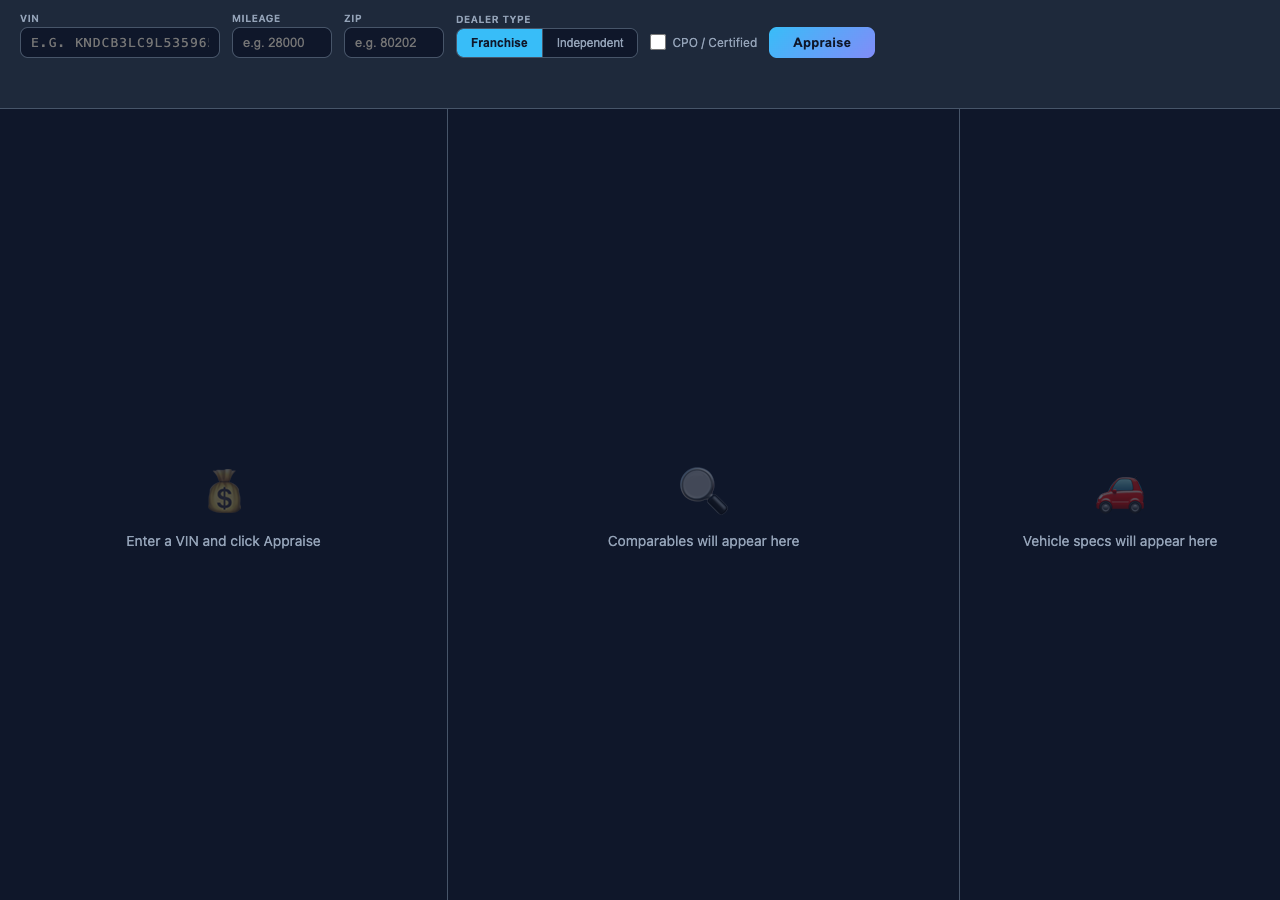Click the car emoji in the right panel
Screen dimensions: 1280x900
(x=1119, y=493)
